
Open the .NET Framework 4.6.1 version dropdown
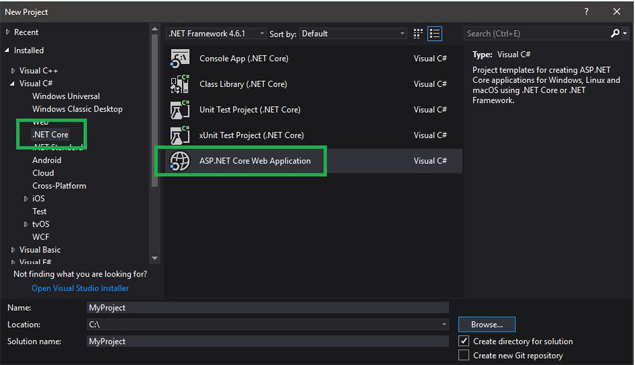pos(216,34)
